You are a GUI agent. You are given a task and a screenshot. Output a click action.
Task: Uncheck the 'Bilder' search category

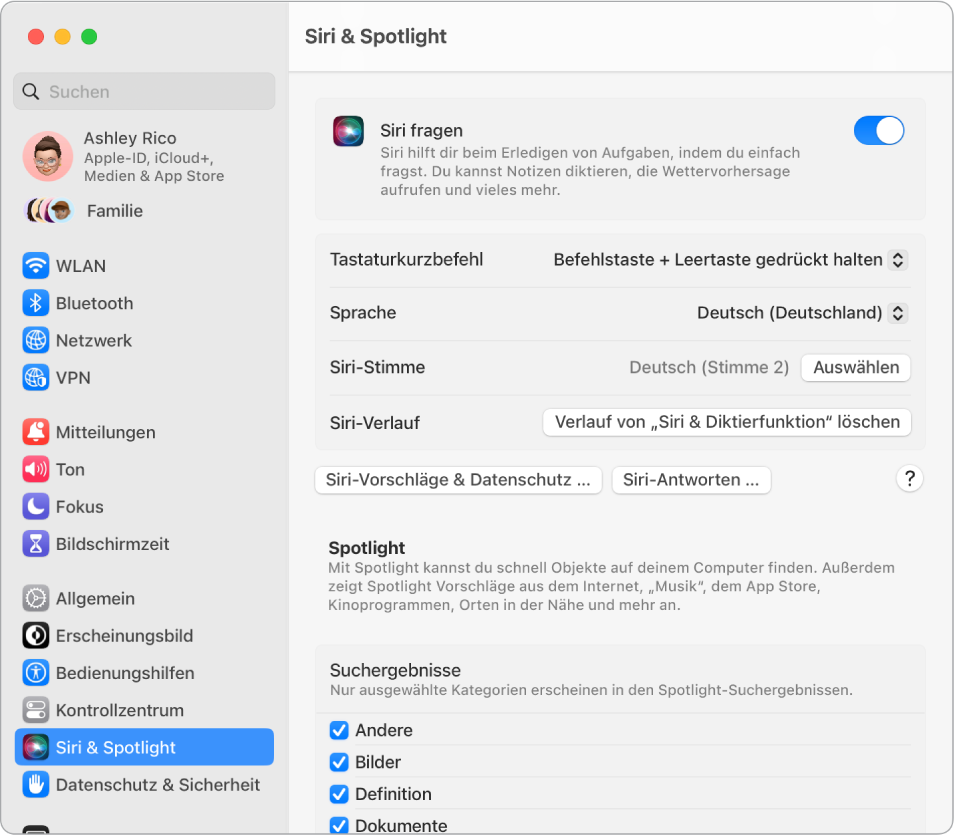point(338,762)
